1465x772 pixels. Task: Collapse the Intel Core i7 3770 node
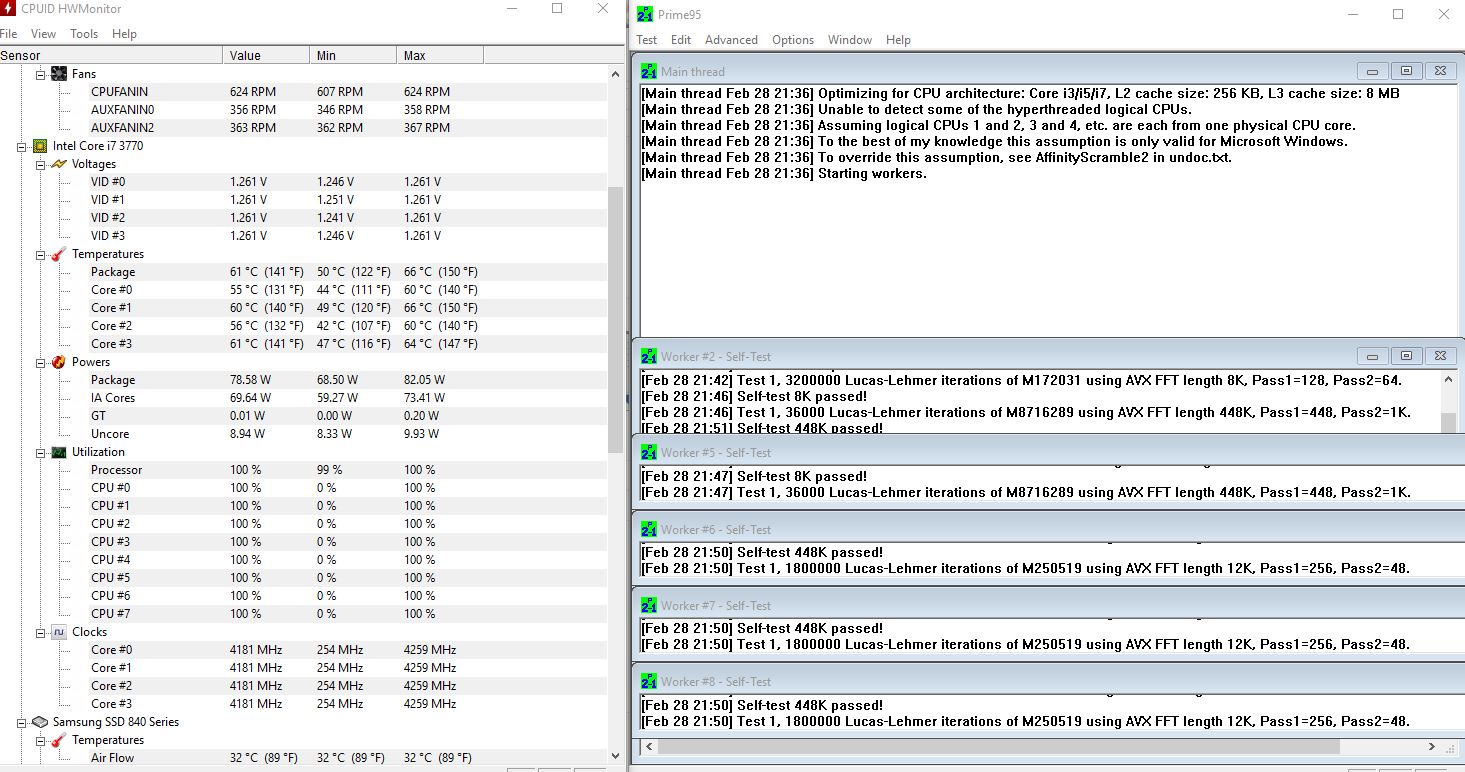coord(22,146)
